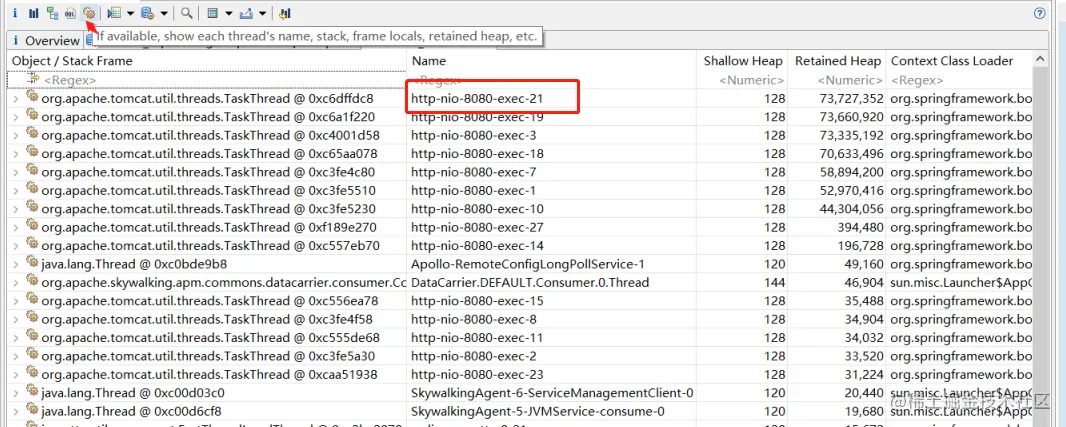The width and height of the screenshot is (1066, 427).
Task: Click retained heap value 394,480
Action: [x=861, y=227]
